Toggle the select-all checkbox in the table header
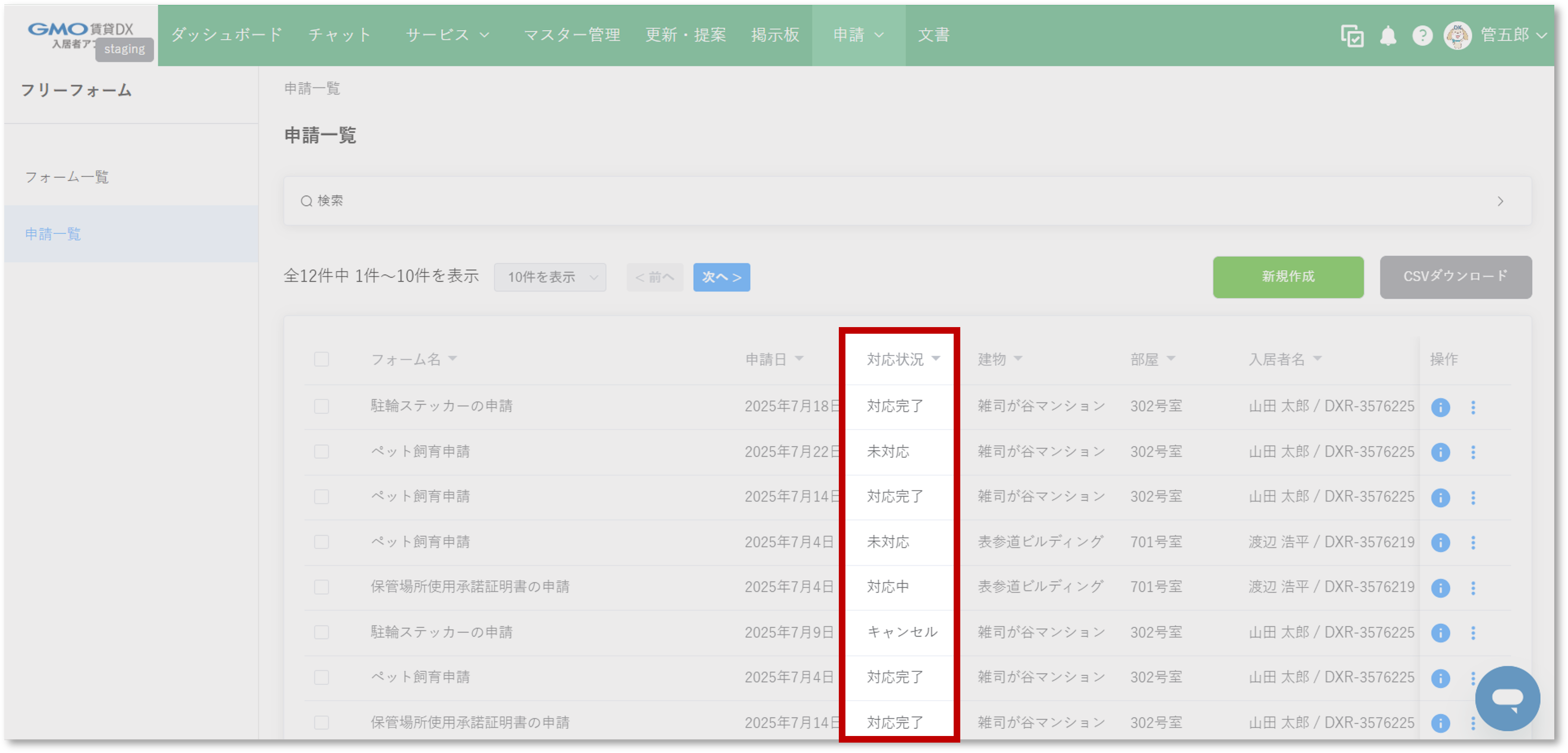 click(321, 359)
